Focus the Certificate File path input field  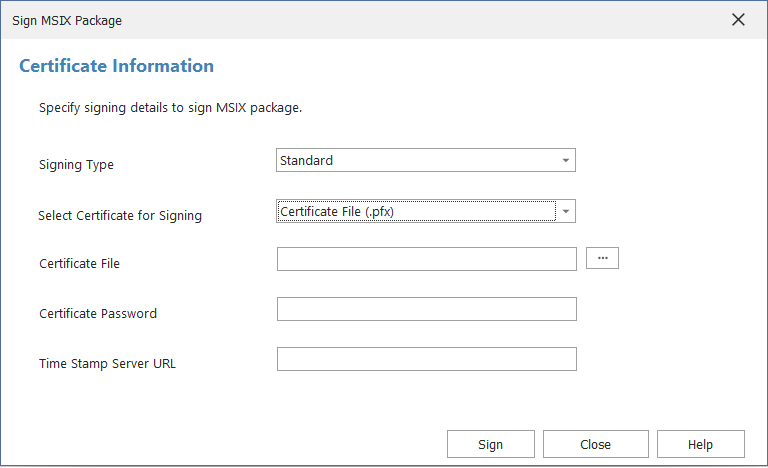click(x=426, y=259)
